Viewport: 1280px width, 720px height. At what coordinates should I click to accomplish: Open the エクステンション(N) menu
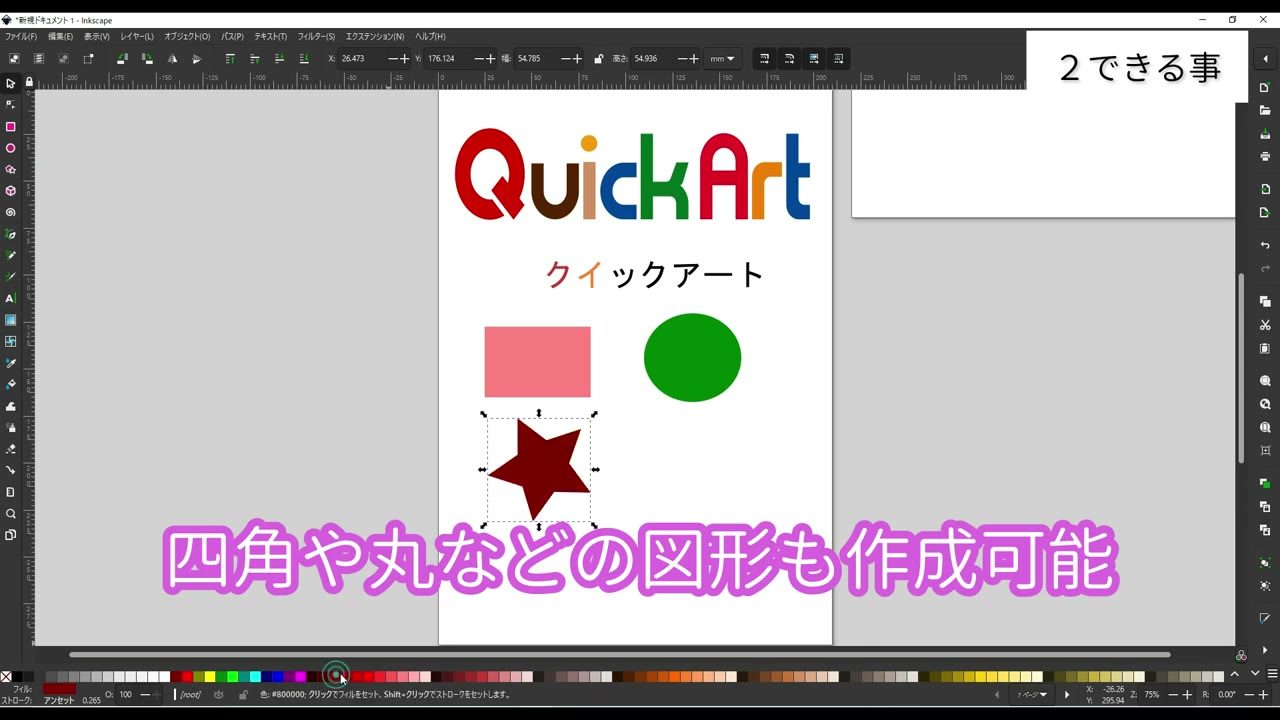(x=375, y=36)
